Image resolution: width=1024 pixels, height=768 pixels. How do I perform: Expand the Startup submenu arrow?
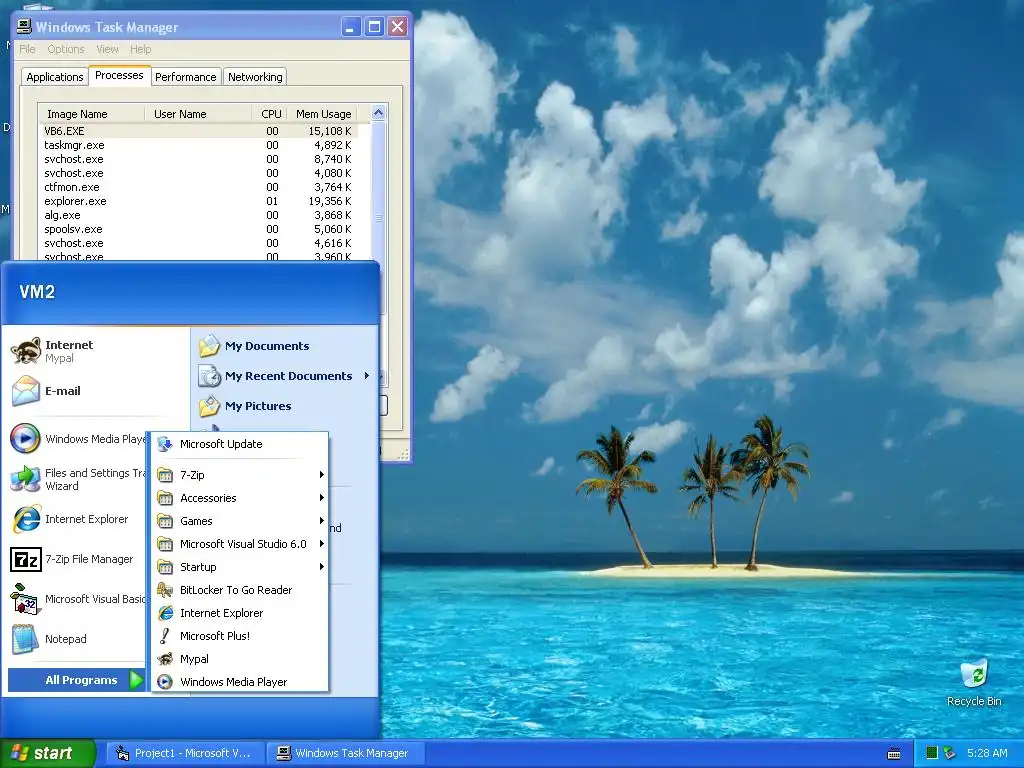(321, 566)
